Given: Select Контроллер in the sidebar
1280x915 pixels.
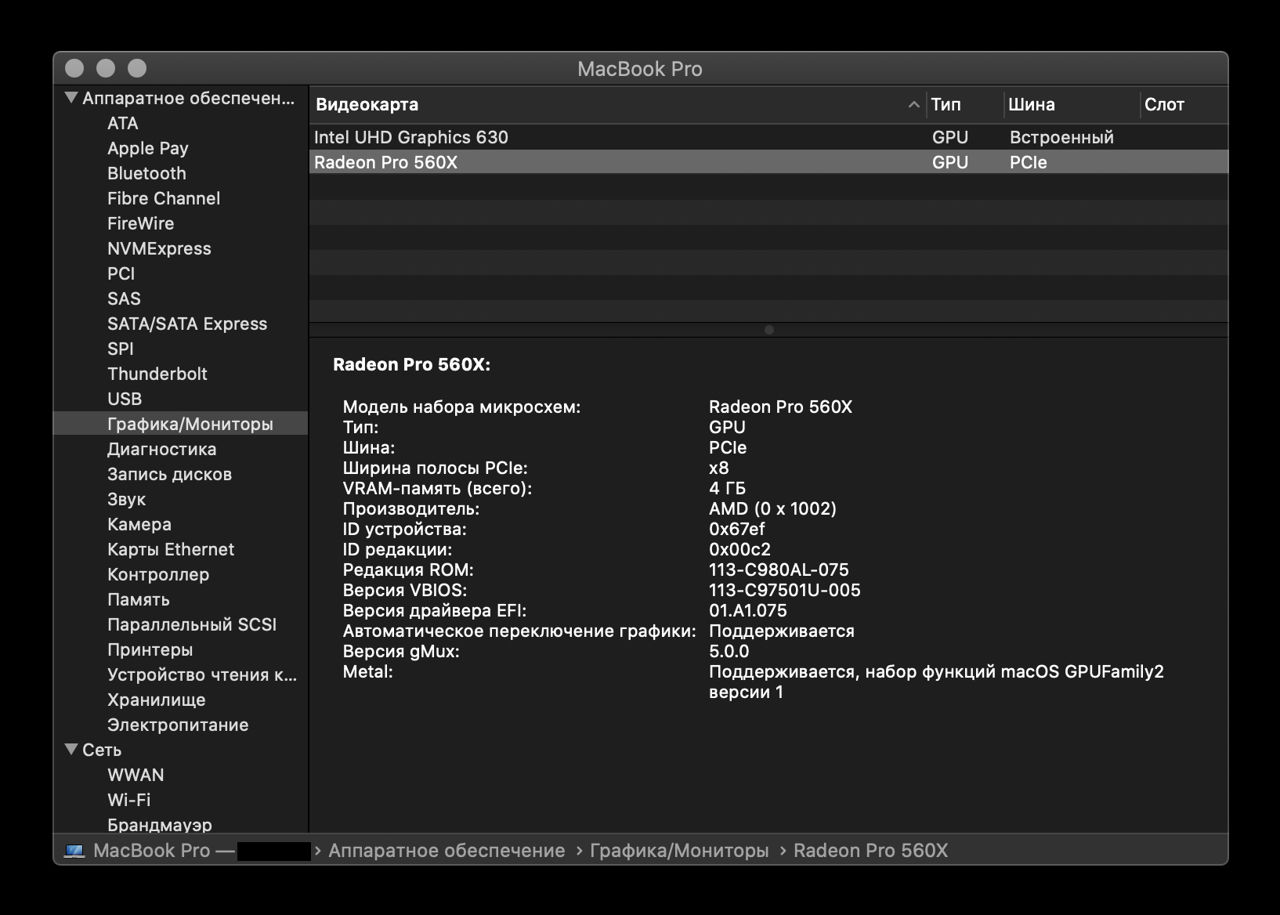Looking at the screenshot, I should (x=159, y=574).
